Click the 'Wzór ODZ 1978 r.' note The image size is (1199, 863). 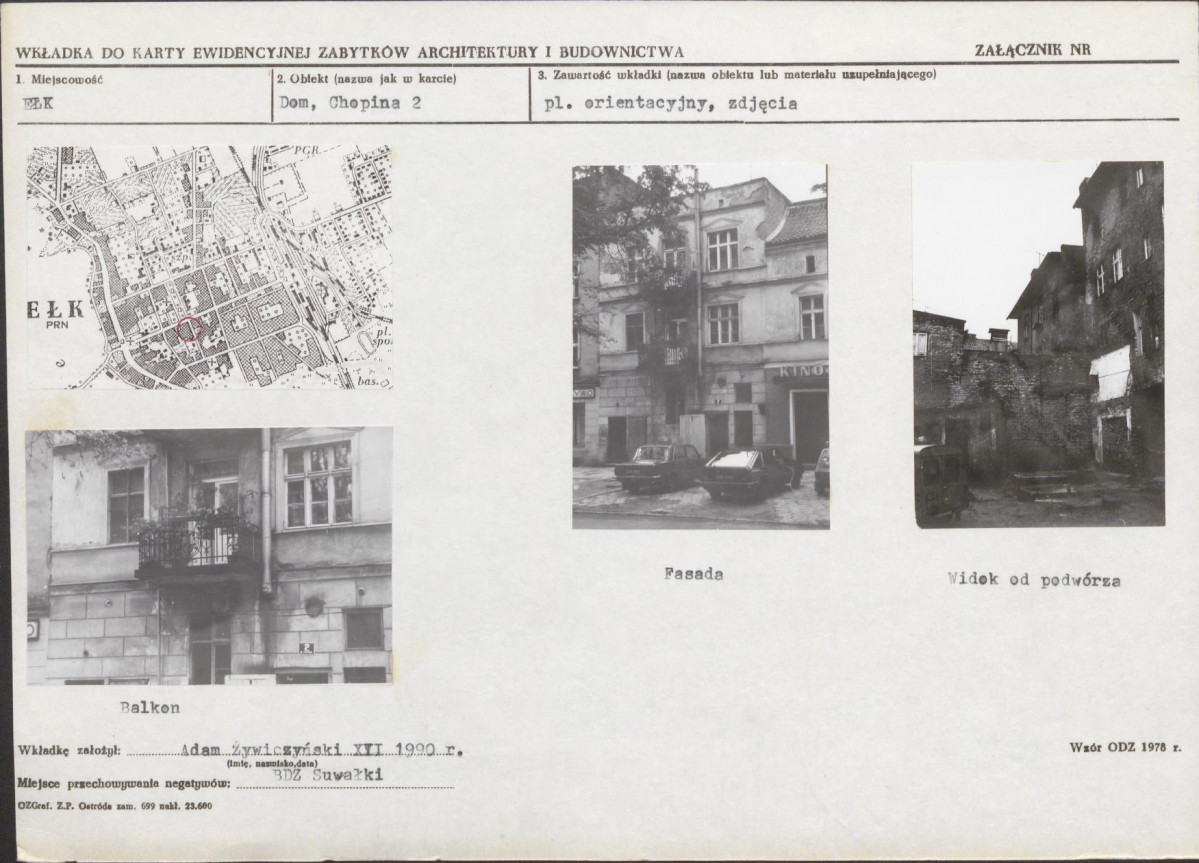click(1124, 748)
